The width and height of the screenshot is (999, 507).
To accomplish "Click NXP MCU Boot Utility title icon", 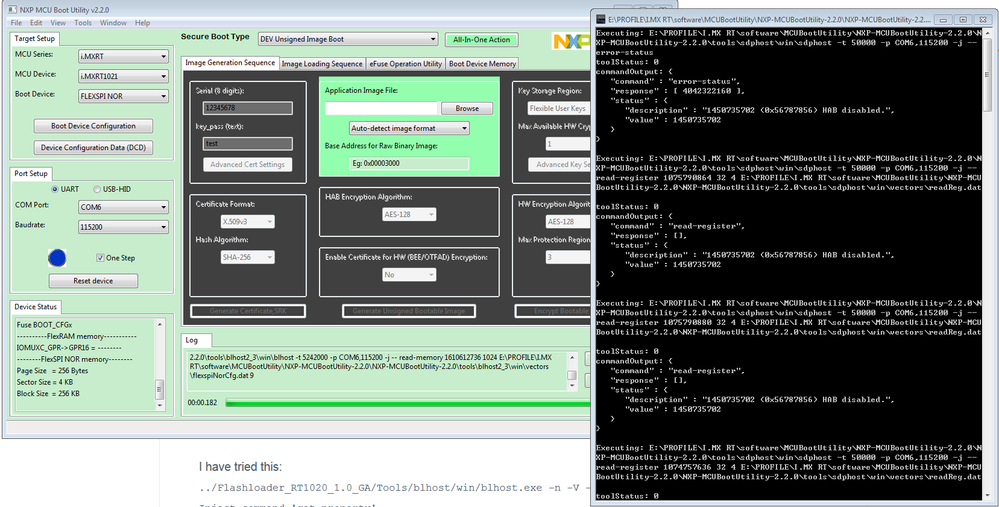I will pyautogui.click(x=11, y=10).
